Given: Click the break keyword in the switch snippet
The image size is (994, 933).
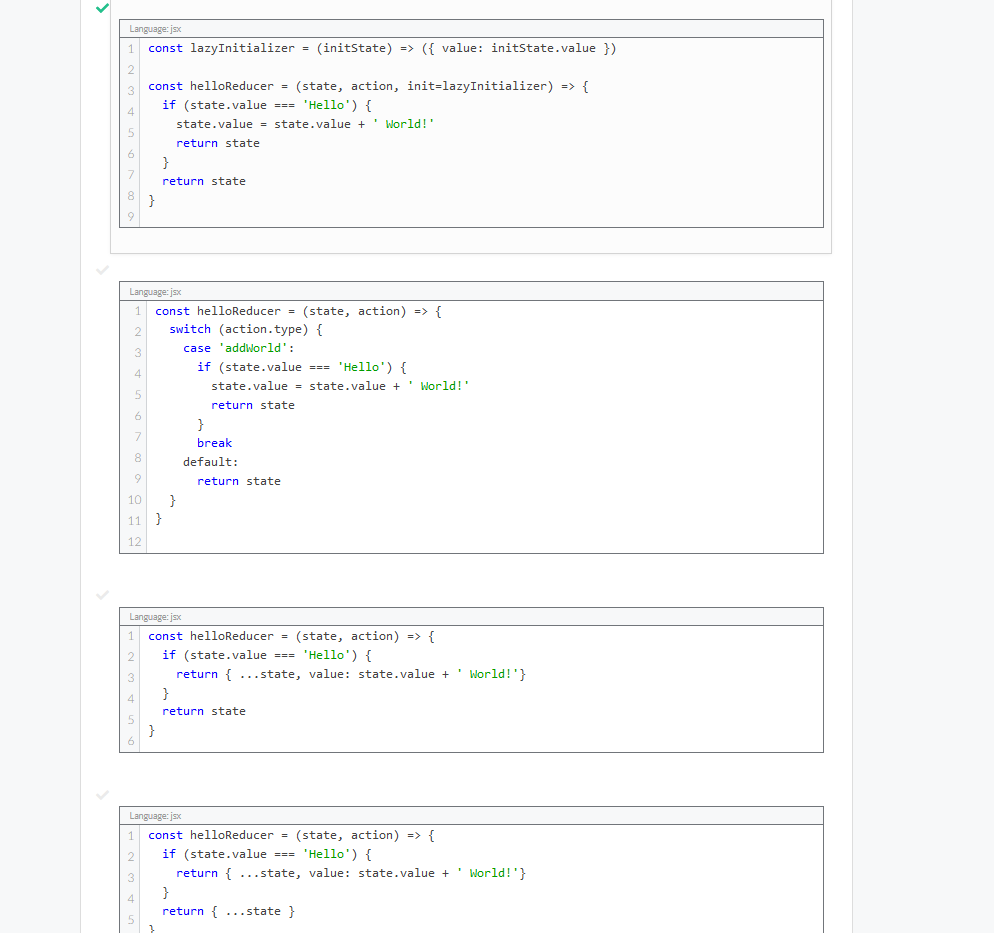Looking at the screenshot, I should [x=214, y=442].
